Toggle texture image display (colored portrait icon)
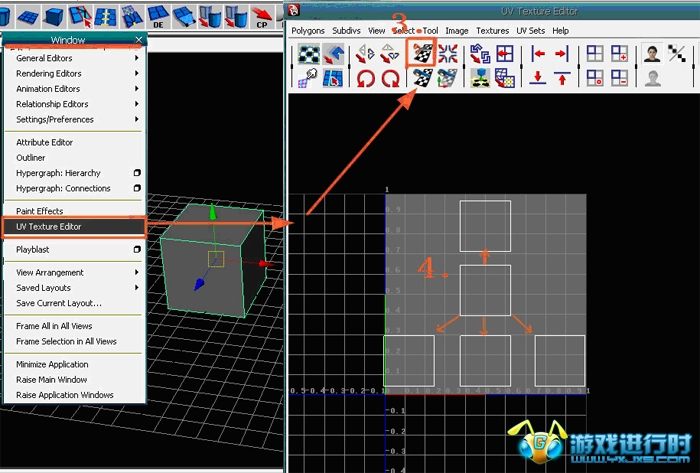This screenshot has width=700, height=473. pyautogui.click(x=652, y=54)
